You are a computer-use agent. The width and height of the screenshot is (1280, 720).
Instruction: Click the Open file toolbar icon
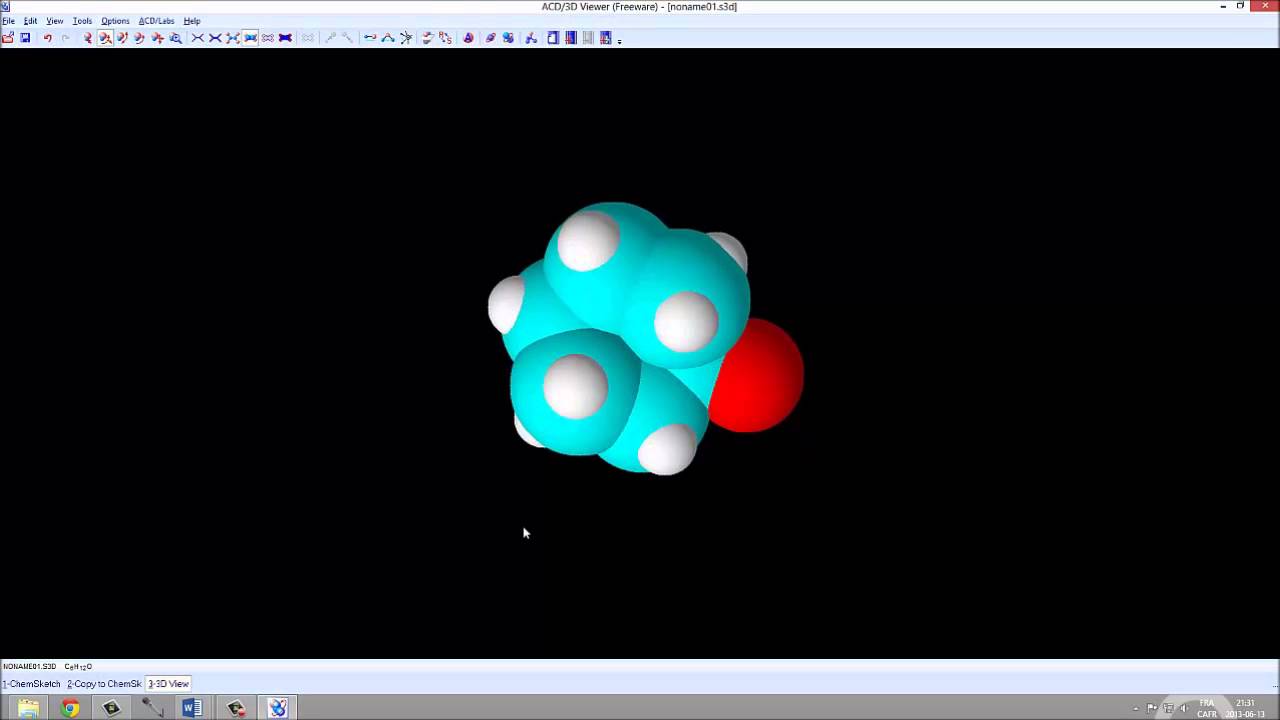click(x=8, y=38)
